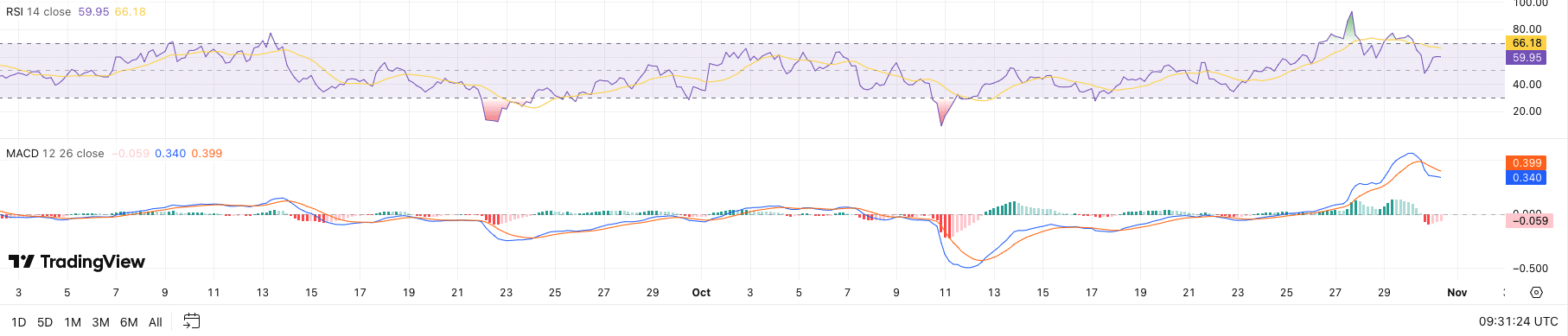Click the yellow 66.18 RSI price label
The width and height of the screenshot is (1568, 336).
1527,43
